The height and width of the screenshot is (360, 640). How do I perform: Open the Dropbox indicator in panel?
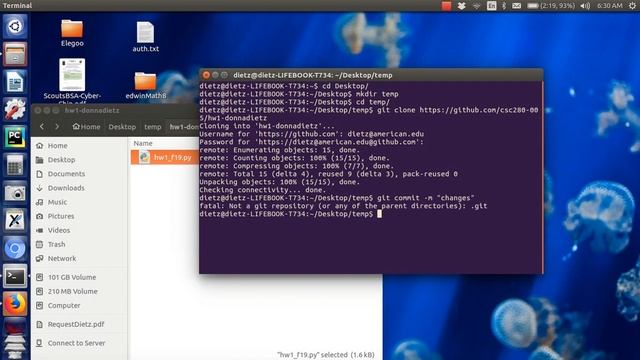point(462,6)
